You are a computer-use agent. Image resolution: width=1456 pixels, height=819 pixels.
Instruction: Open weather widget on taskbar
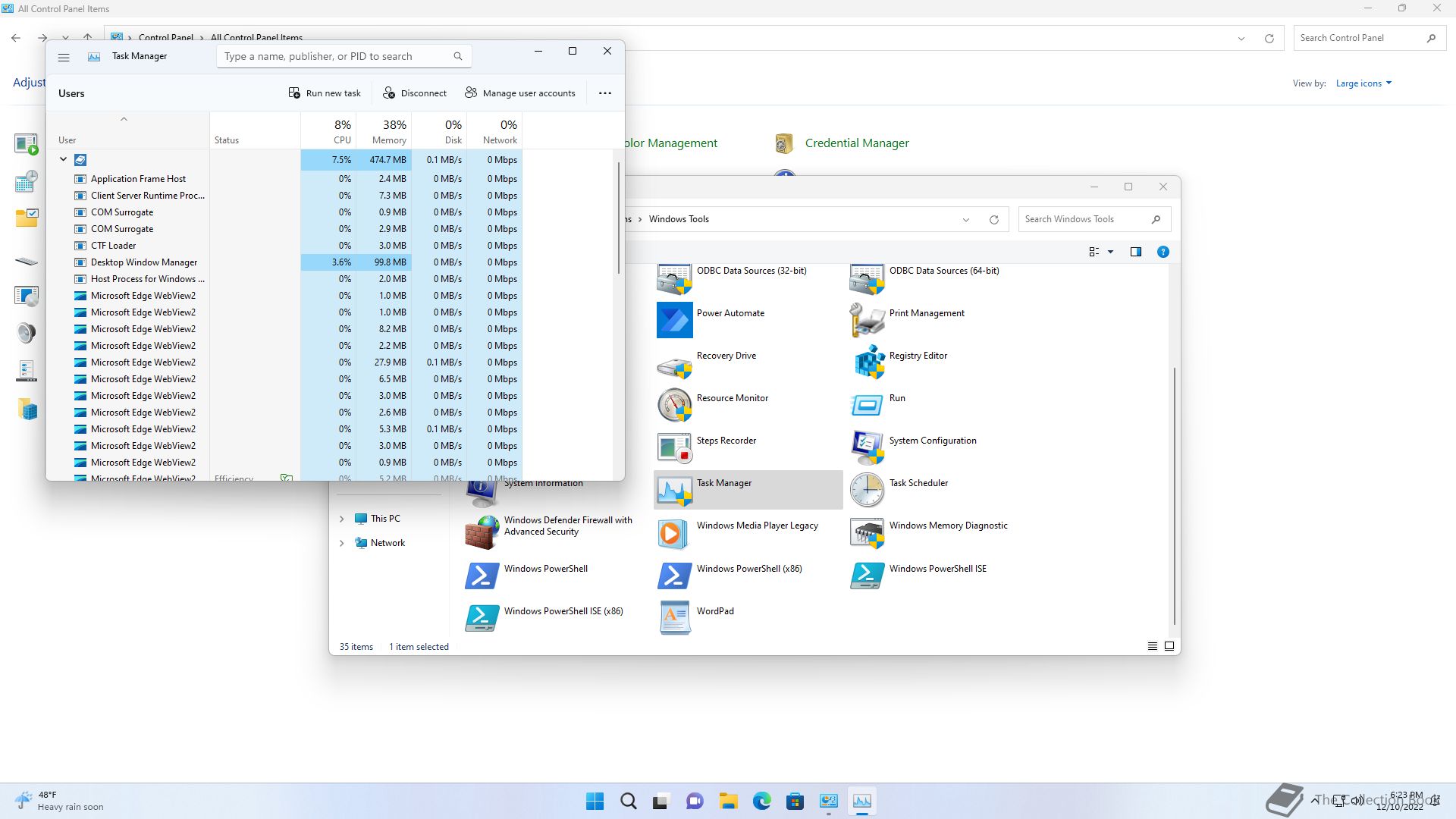coord(59,801)
